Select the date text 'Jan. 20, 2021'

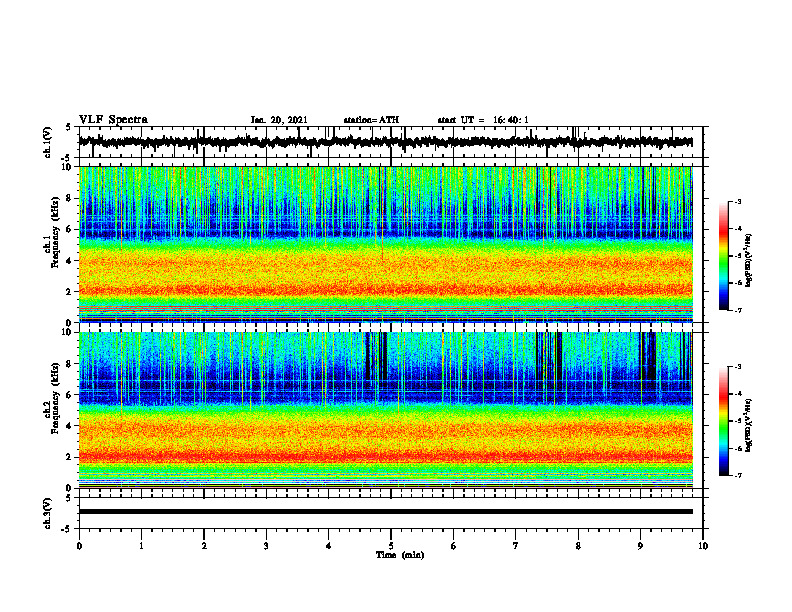tap(279, 120)
